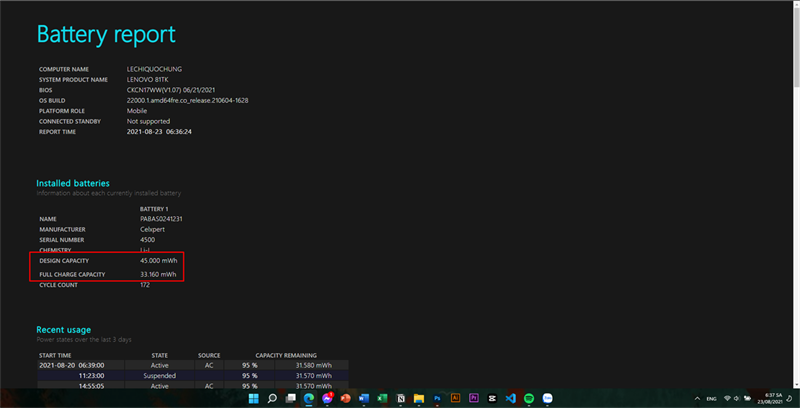Click 31.570 mWh in the Suspended row

coord(314,375)
